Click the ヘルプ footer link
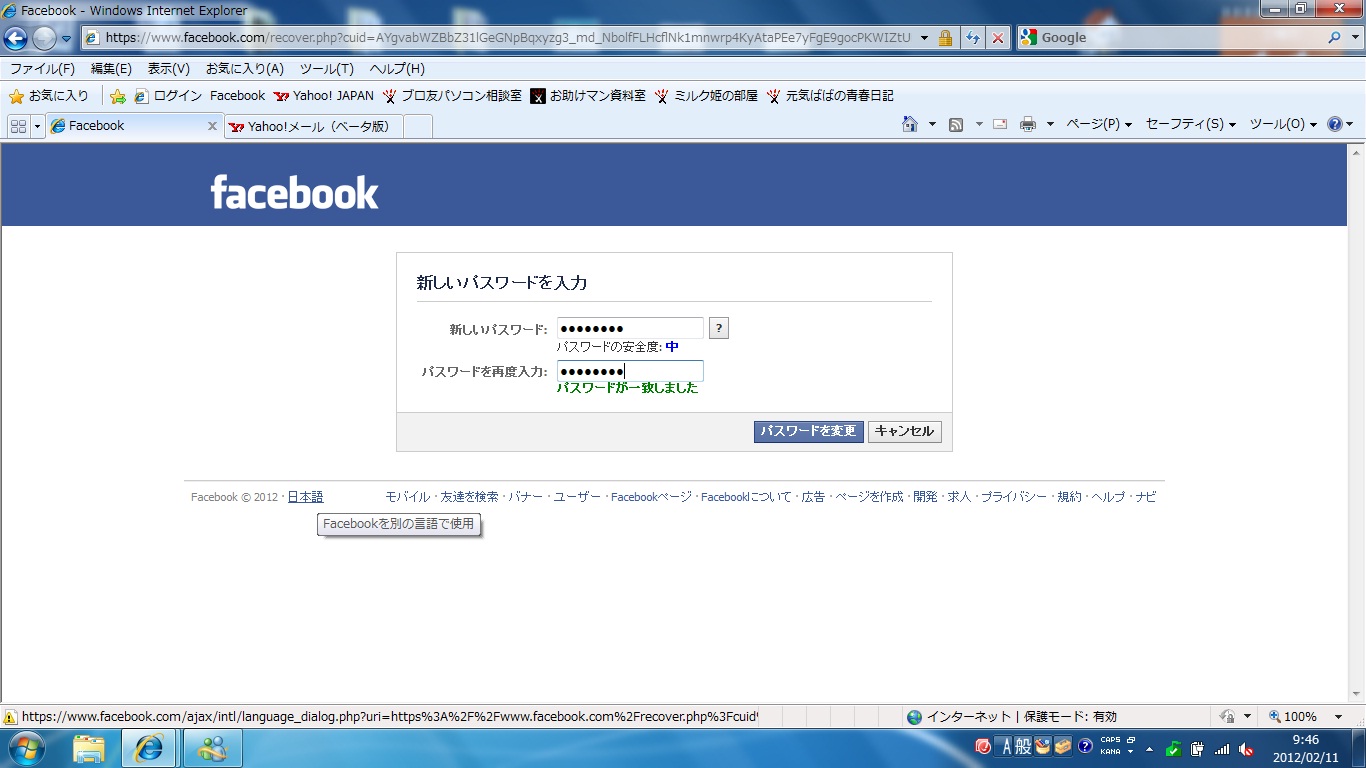 [1108, 497]
